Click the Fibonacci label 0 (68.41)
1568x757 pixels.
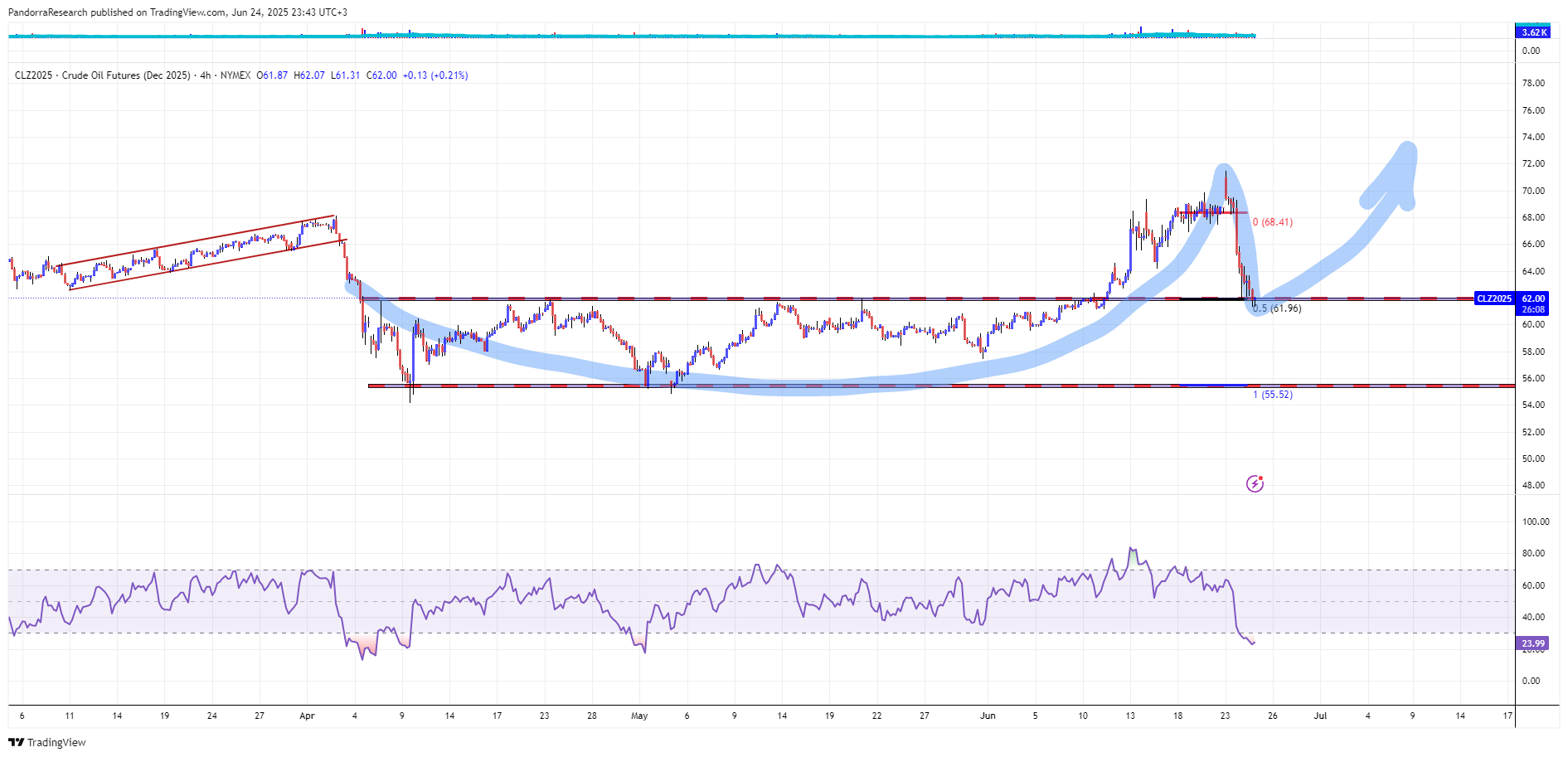(1272, 222)
